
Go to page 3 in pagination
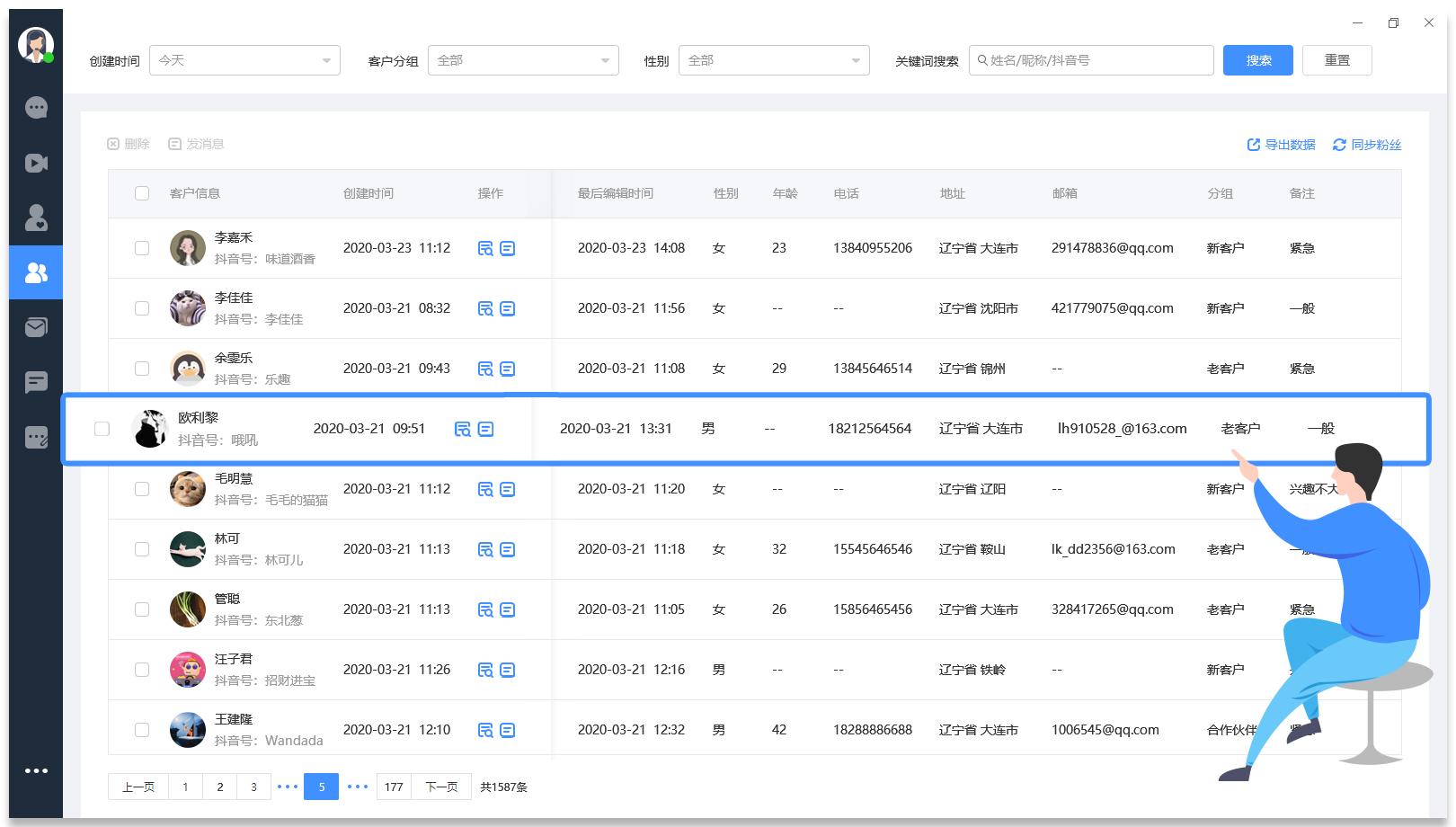(253, 787)
